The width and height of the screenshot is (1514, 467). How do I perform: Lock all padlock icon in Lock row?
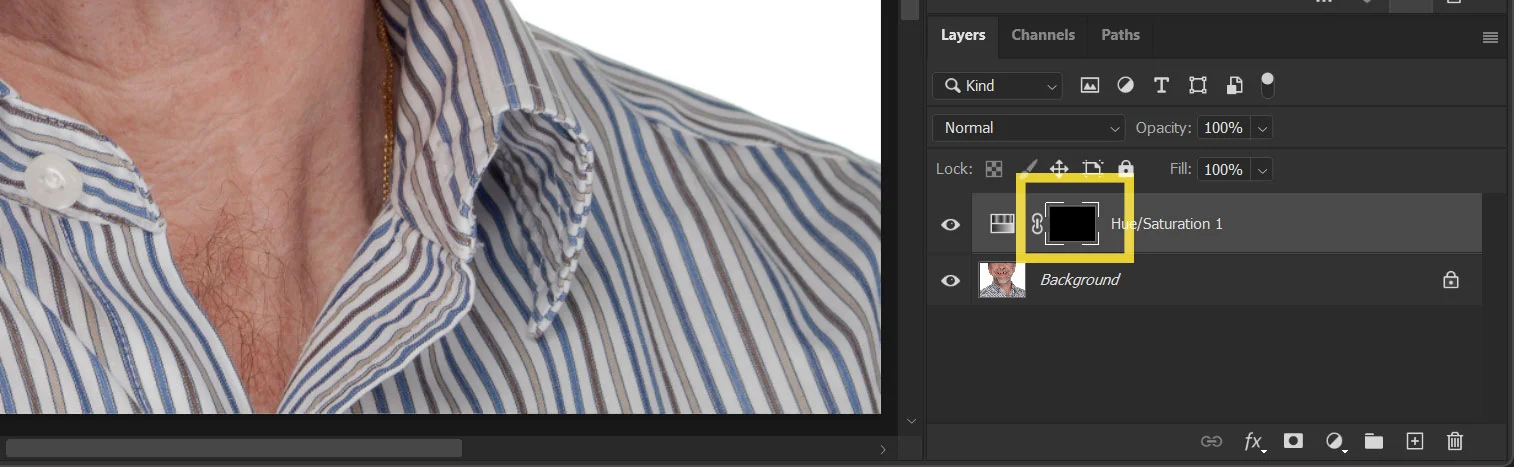(x=1126, y=169)
